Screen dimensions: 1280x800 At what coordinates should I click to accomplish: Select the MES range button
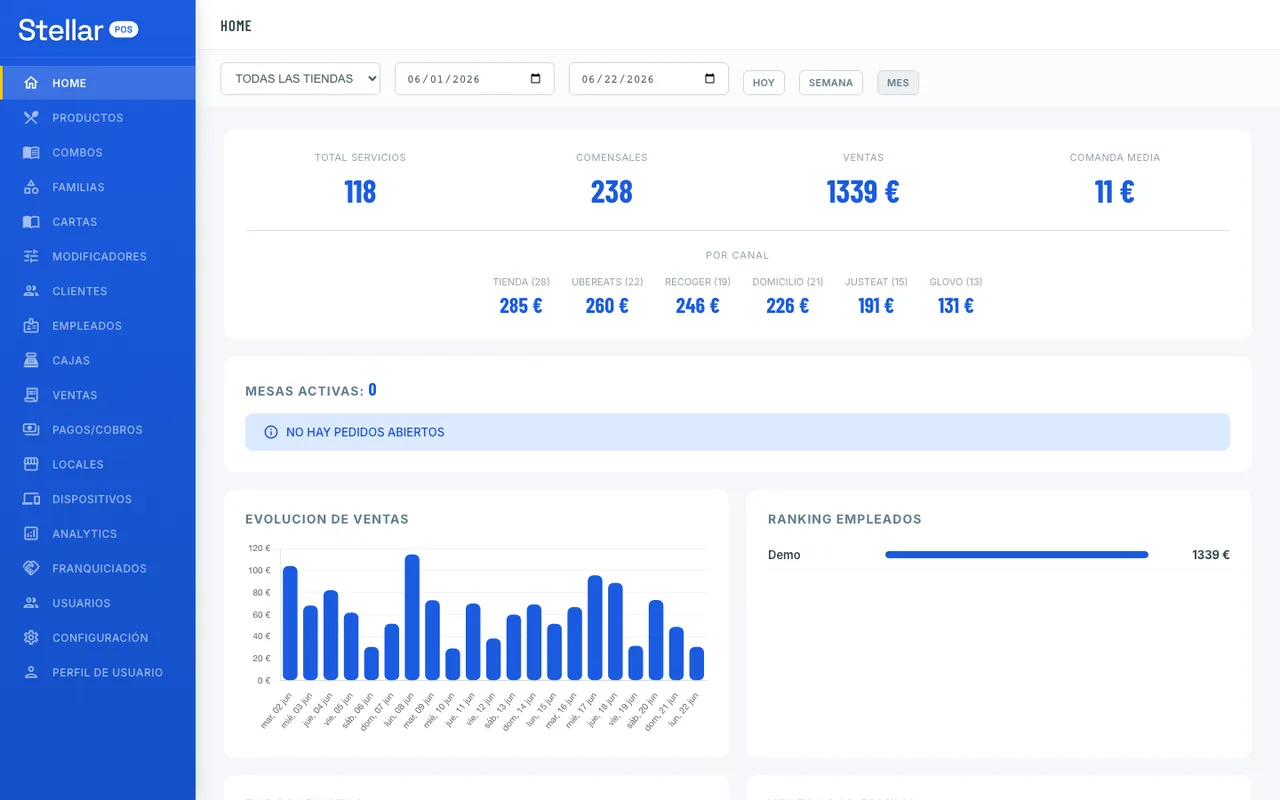click(898, 83)
